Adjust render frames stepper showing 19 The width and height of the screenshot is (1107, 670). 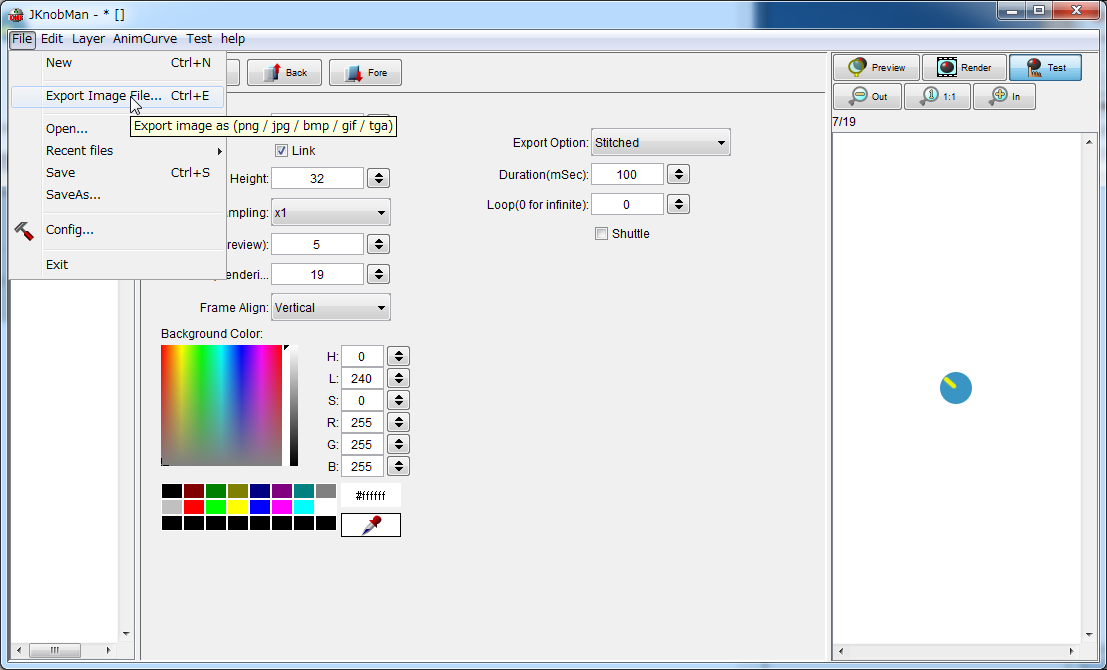point(378,274)
